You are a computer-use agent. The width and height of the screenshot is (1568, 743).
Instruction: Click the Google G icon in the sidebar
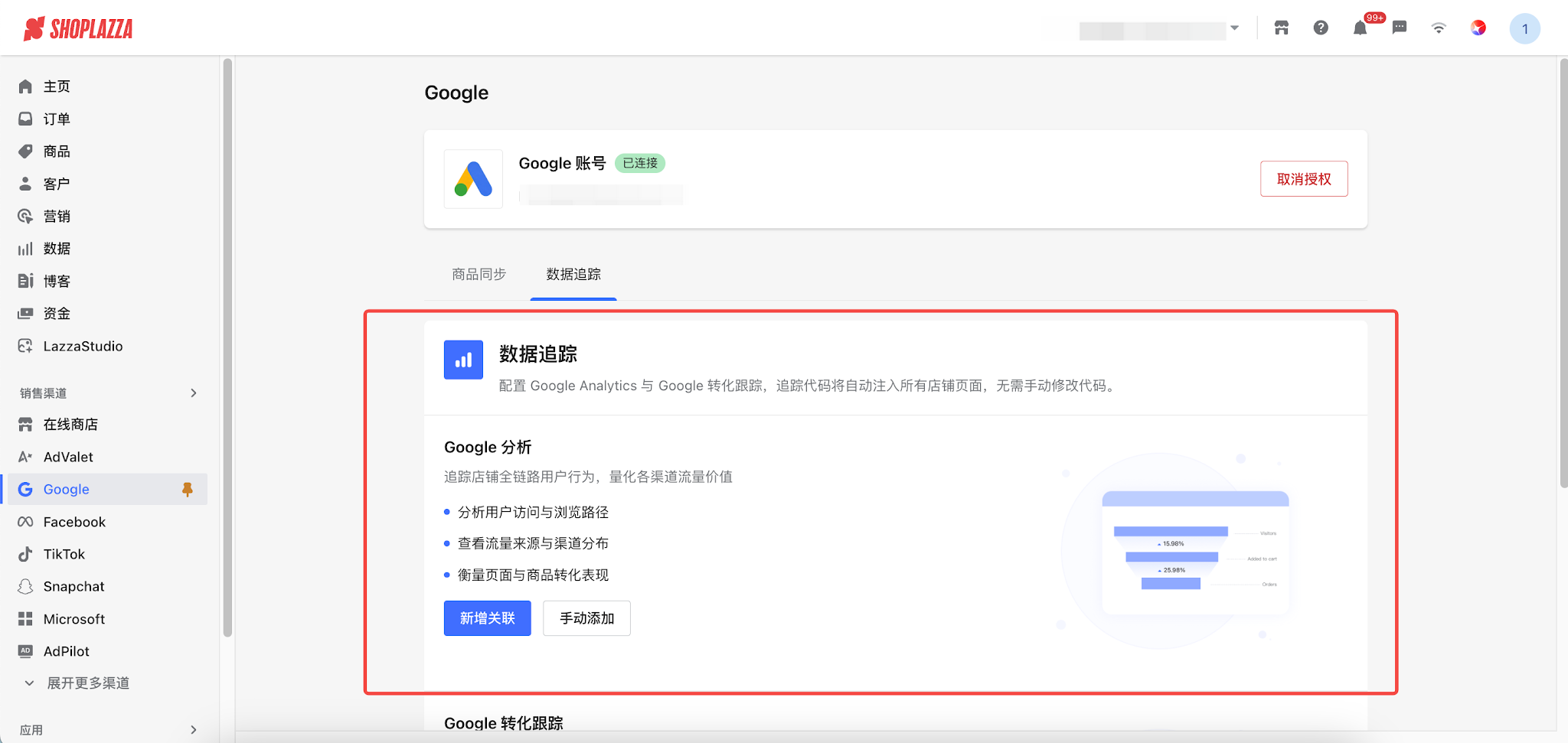coord(25,490)
